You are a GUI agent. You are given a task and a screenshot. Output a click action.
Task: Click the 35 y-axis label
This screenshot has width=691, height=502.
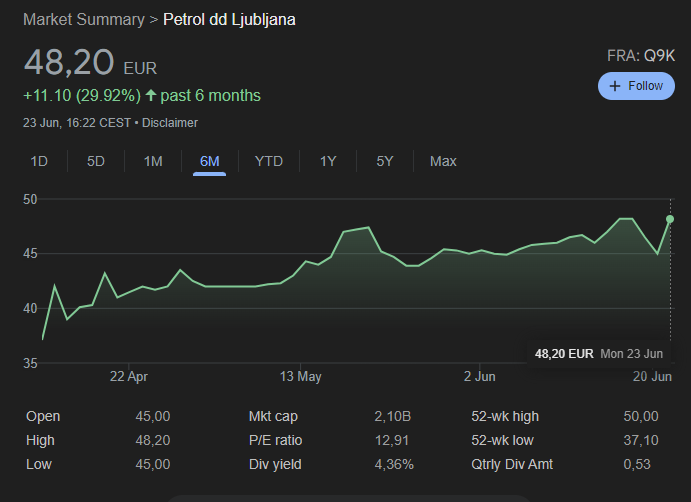point(30,363)
